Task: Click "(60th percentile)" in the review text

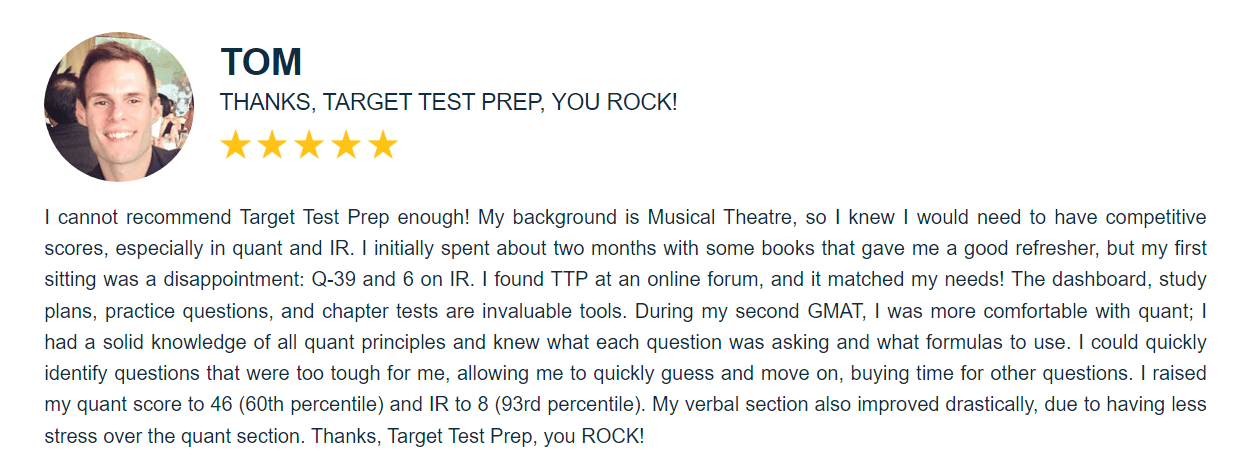Action: [292, 405]
